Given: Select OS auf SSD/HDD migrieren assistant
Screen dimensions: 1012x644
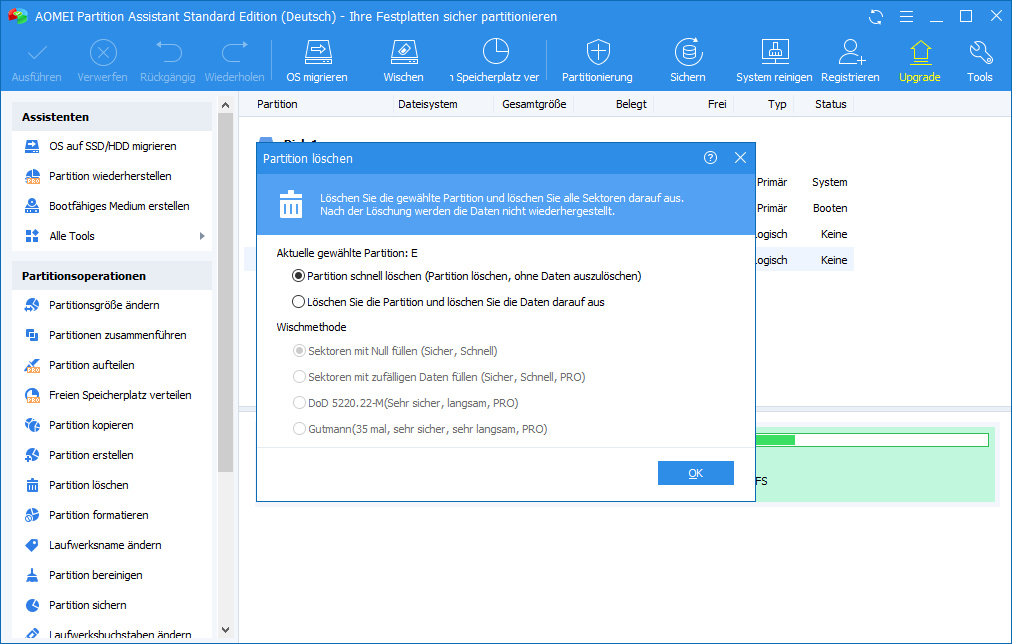Looking at the screenshot, I should 112,146.
